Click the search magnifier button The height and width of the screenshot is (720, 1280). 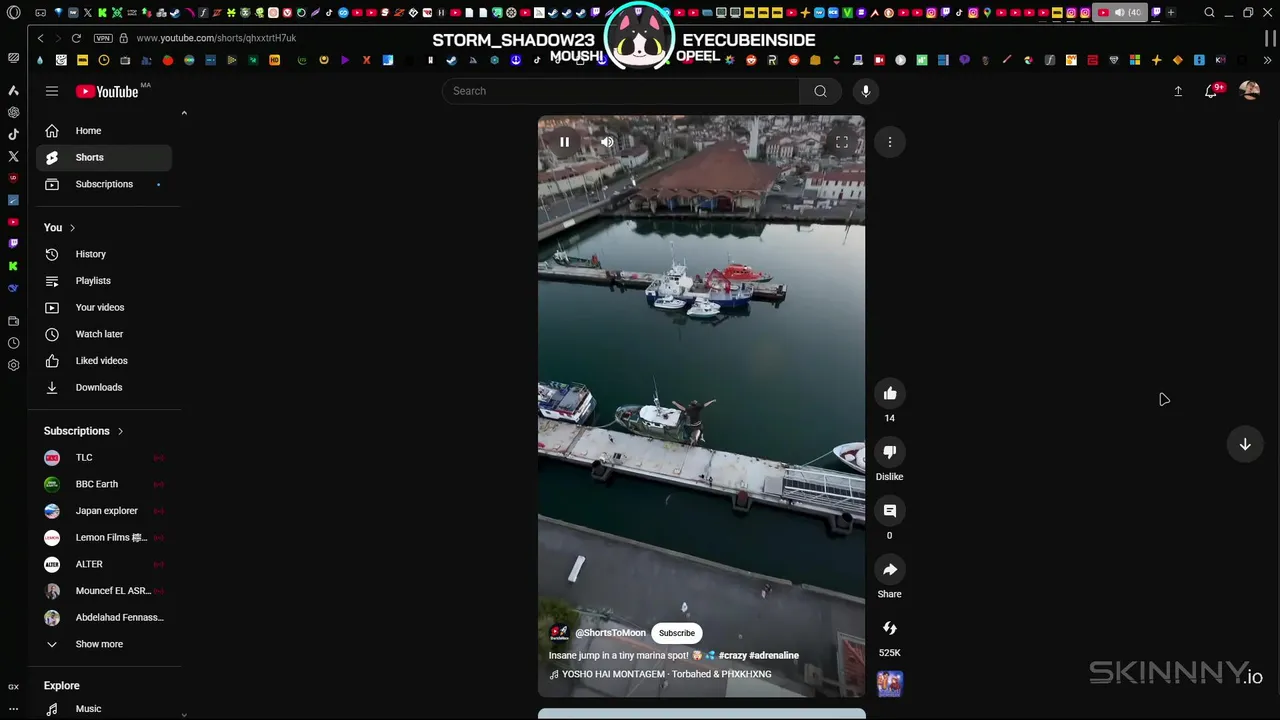[x=820, y=91]
